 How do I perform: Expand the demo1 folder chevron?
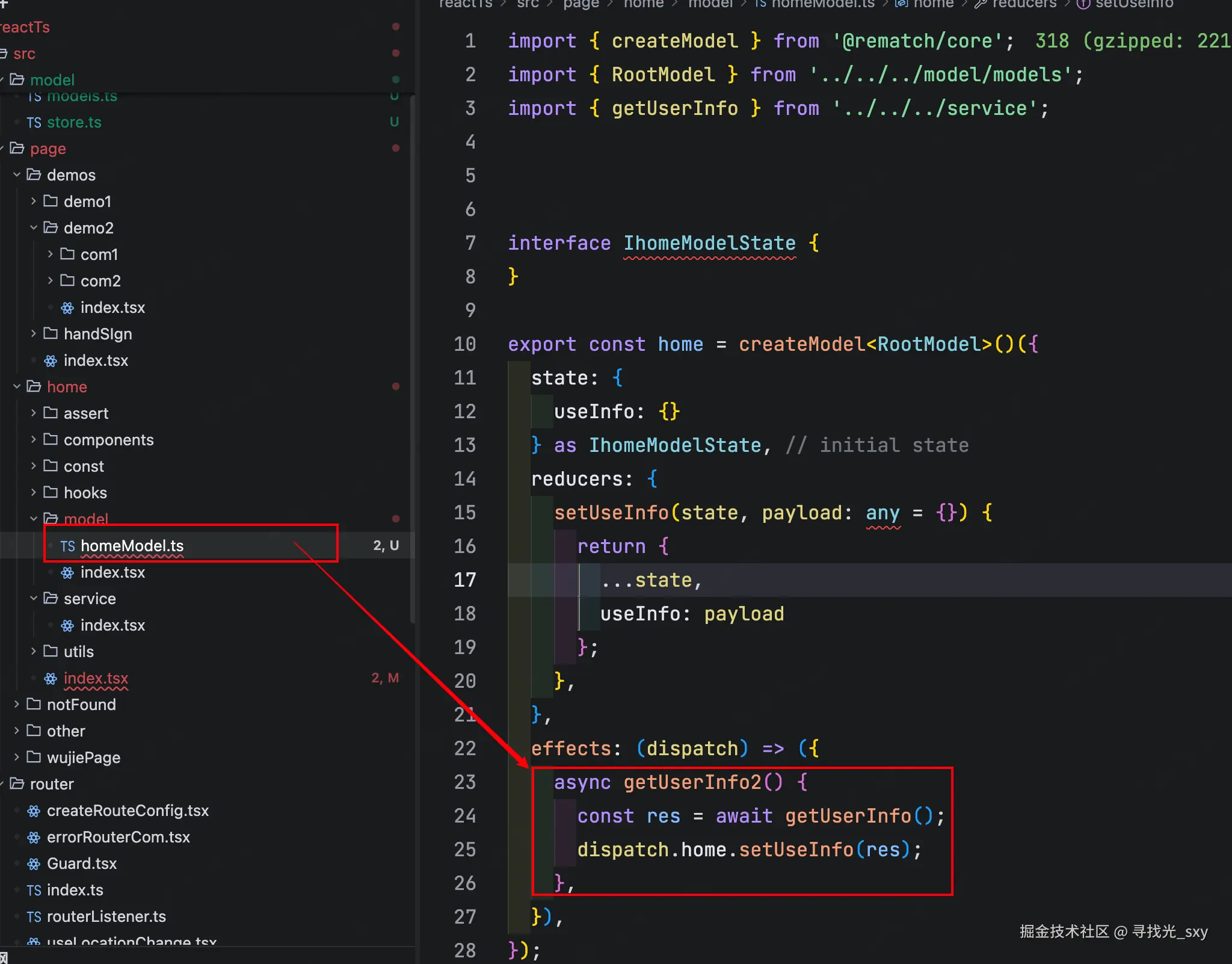click(x=34, y=202)
